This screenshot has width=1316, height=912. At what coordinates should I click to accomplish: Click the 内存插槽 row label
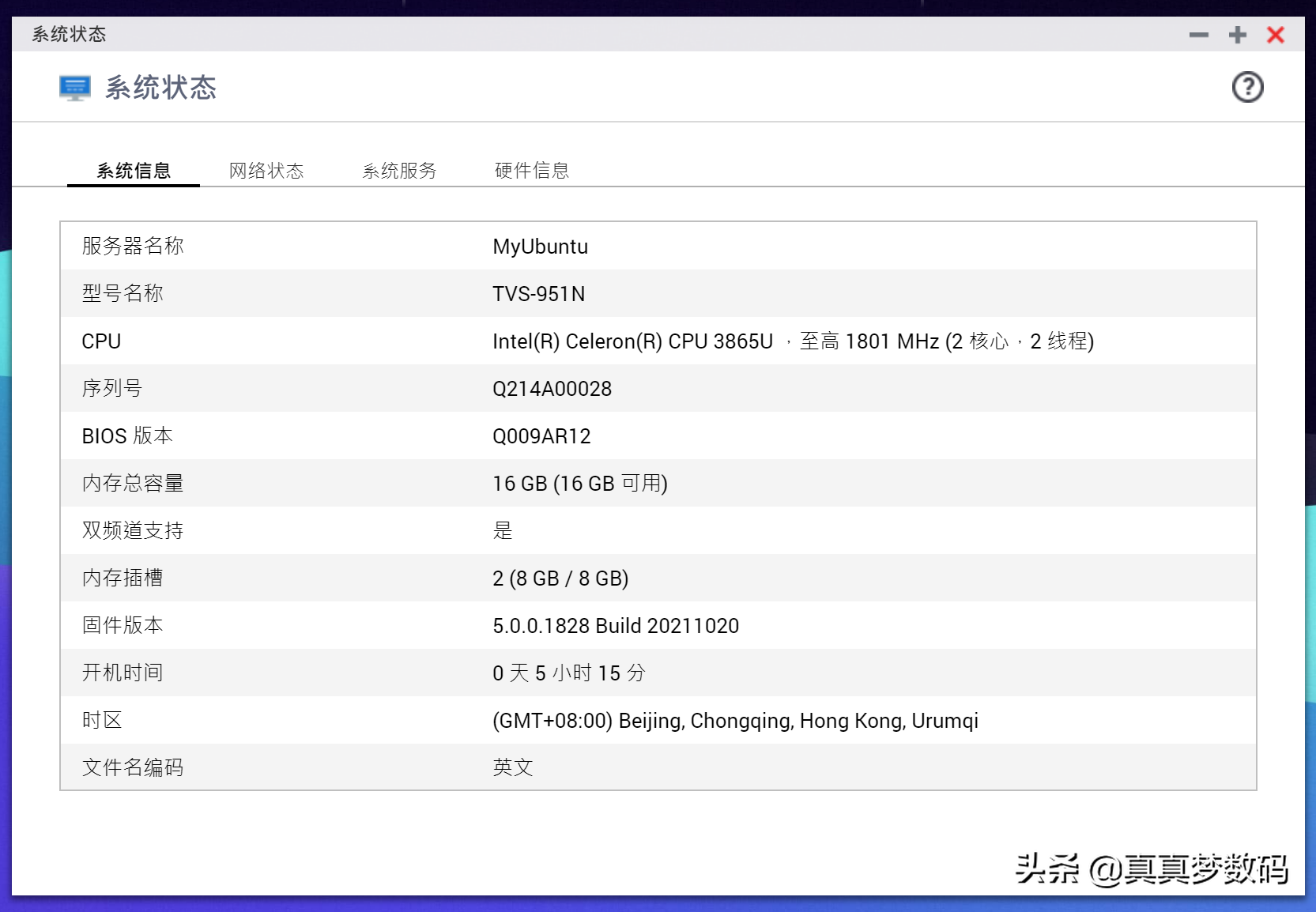(123, 578)
